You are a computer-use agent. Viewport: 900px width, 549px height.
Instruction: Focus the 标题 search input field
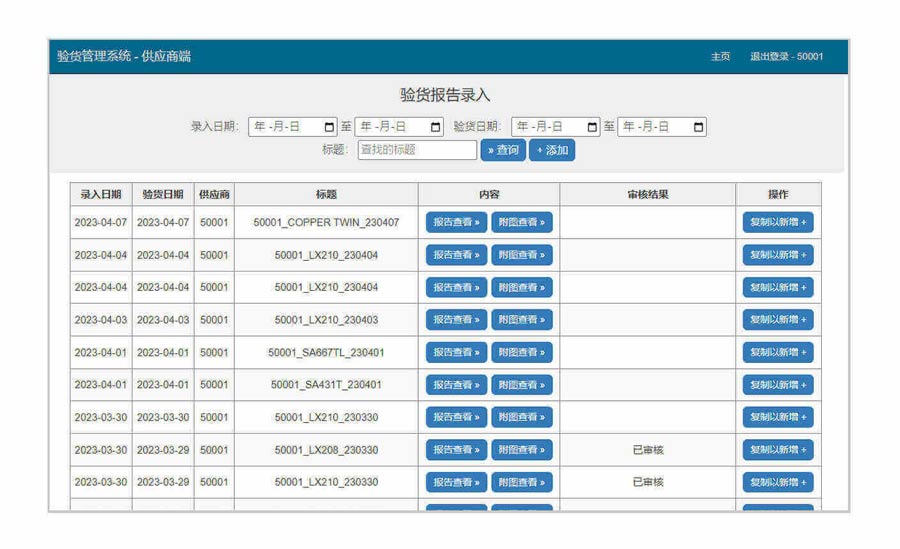417,150
